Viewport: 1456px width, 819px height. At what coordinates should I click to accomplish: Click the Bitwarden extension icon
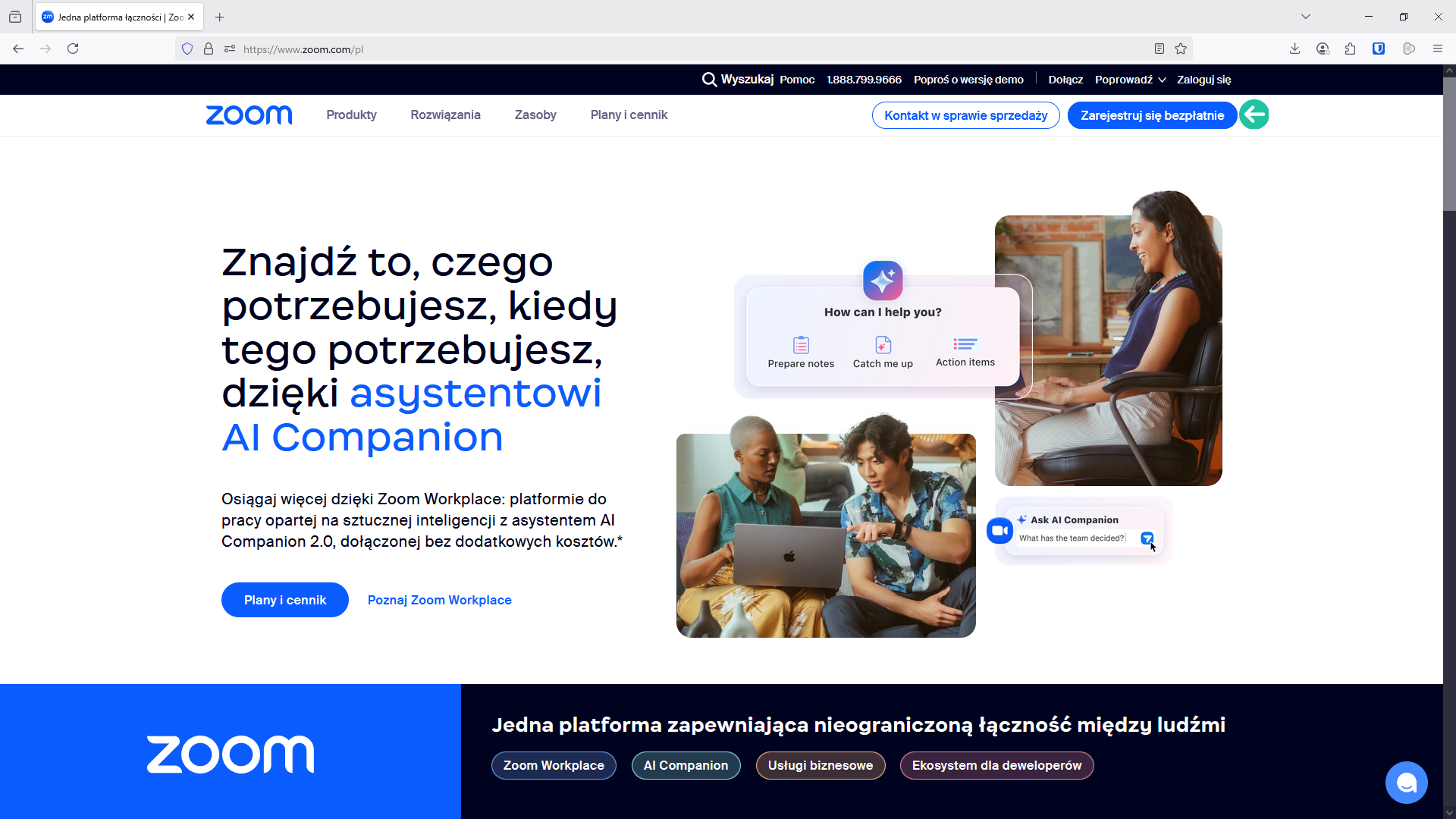coord(1379,49)
